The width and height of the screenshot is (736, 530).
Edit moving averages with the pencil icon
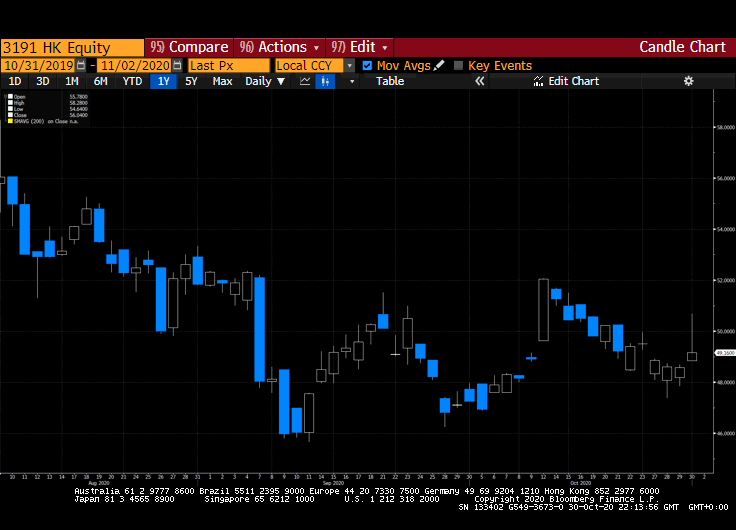438,66
